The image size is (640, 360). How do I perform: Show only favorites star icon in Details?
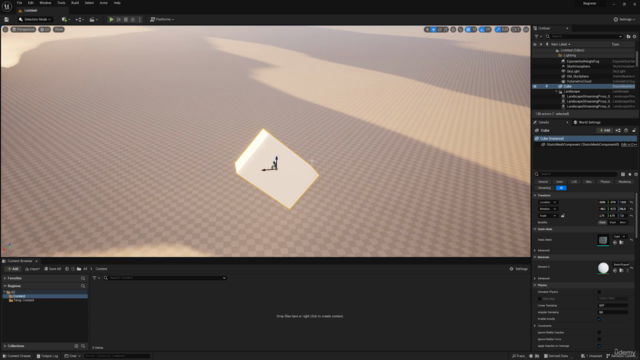(x=630, y=174)
